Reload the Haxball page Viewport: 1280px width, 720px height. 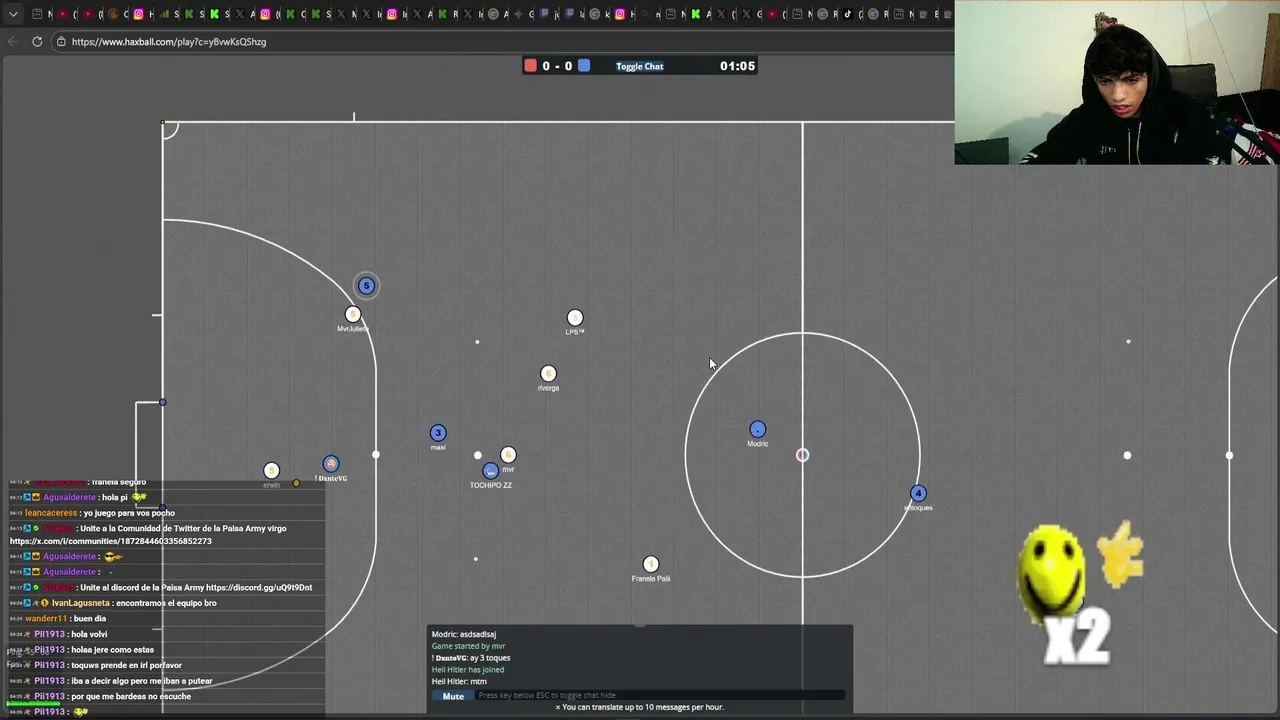coord(37,42)
